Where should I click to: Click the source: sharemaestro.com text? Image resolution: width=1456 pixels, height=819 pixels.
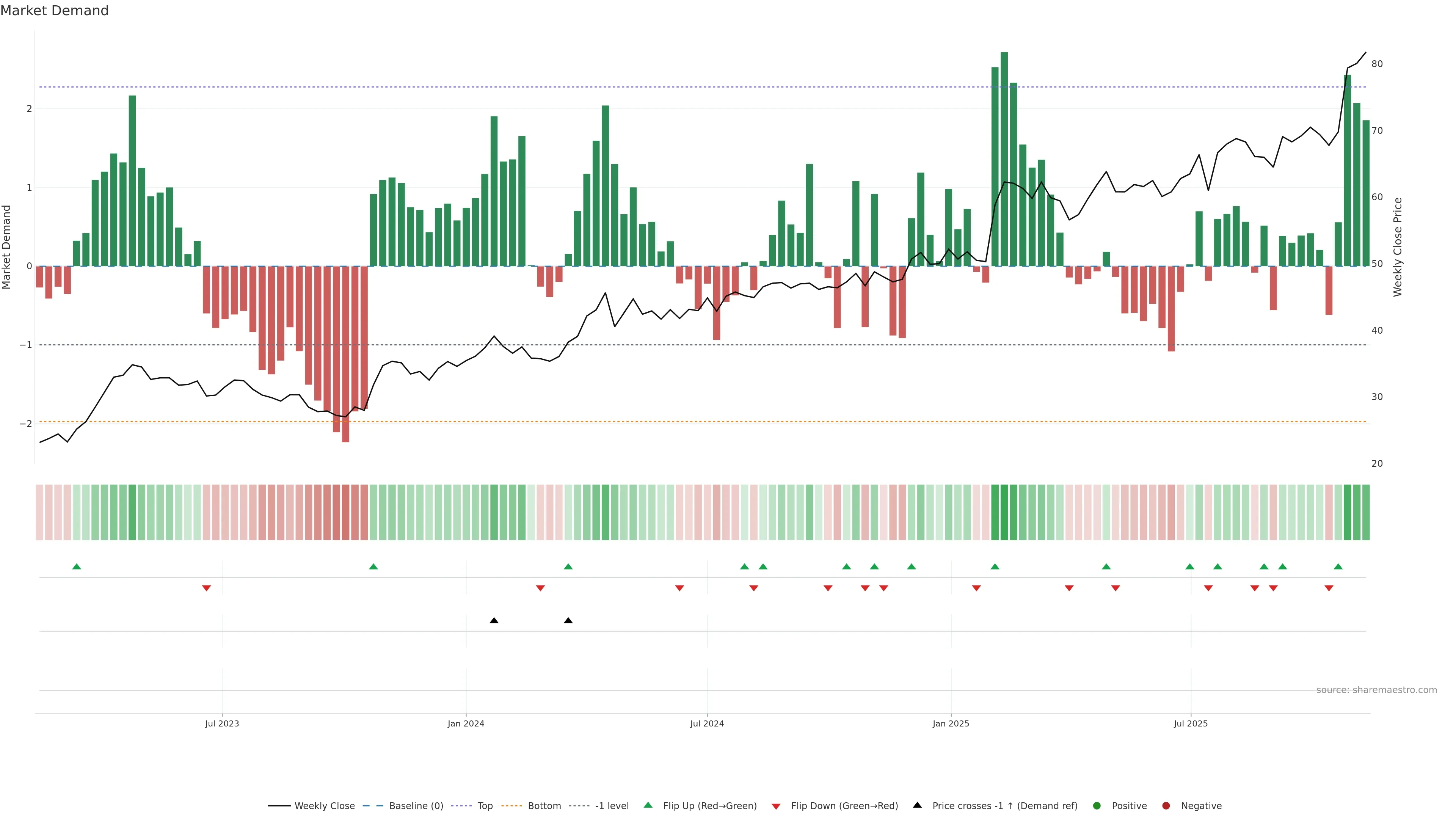pyautogui.click(x=1376, y=690)
